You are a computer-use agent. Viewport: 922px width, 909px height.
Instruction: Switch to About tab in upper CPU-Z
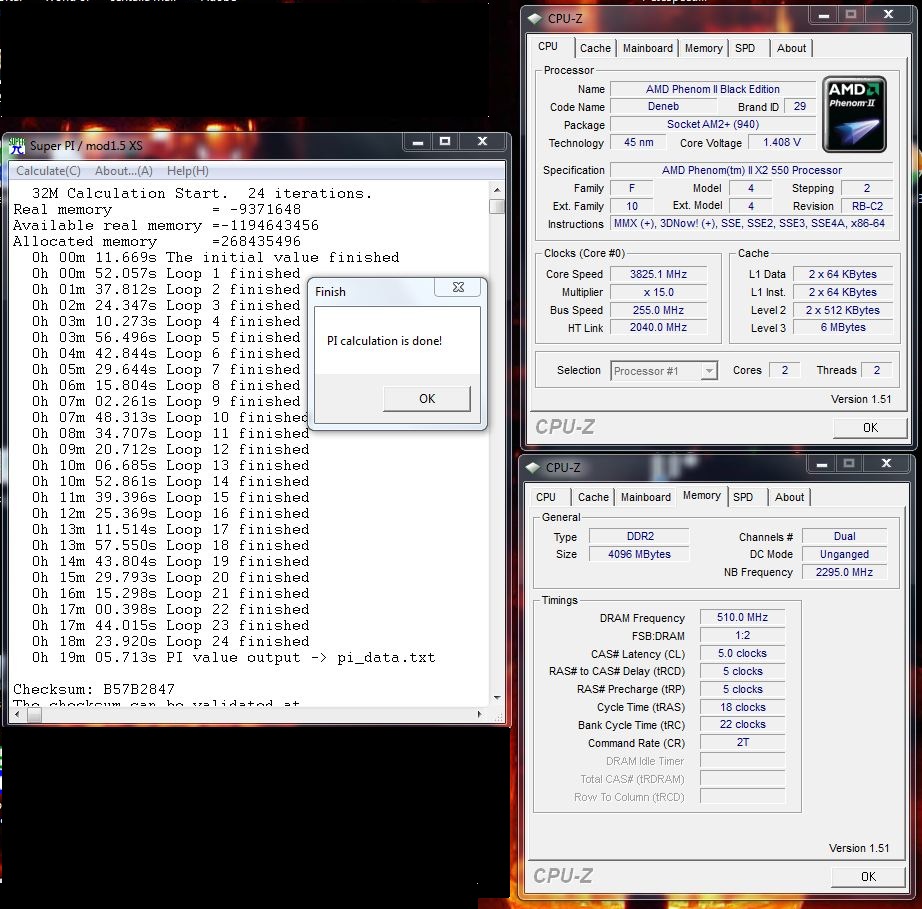[x=791, y=48]
